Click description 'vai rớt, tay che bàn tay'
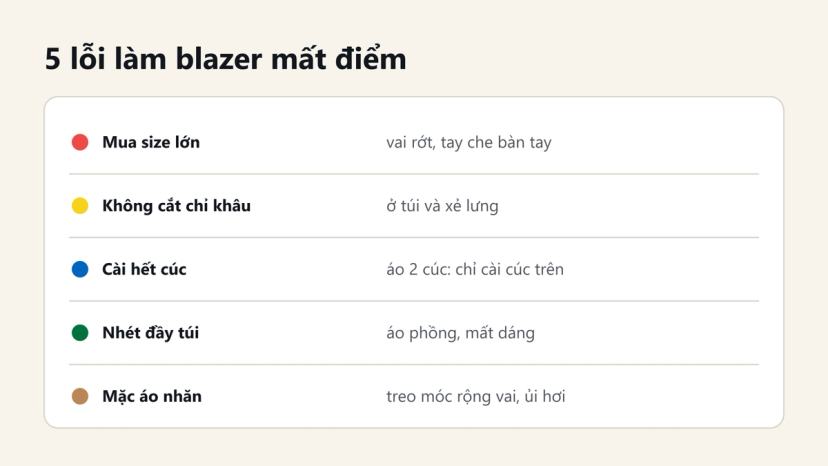The height and width of the screenshot is (466, 828). [469, 143]
